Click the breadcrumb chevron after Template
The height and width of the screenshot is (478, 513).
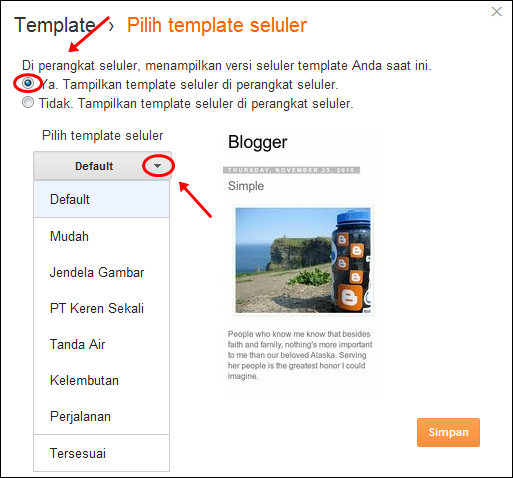111,26
